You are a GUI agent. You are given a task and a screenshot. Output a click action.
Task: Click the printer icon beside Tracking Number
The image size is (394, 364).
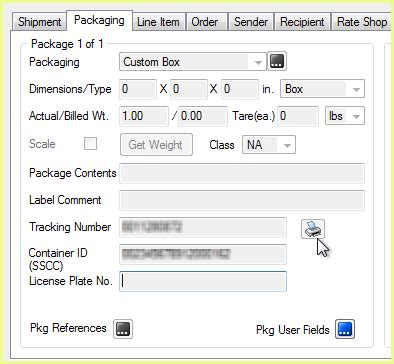point(313,229)
